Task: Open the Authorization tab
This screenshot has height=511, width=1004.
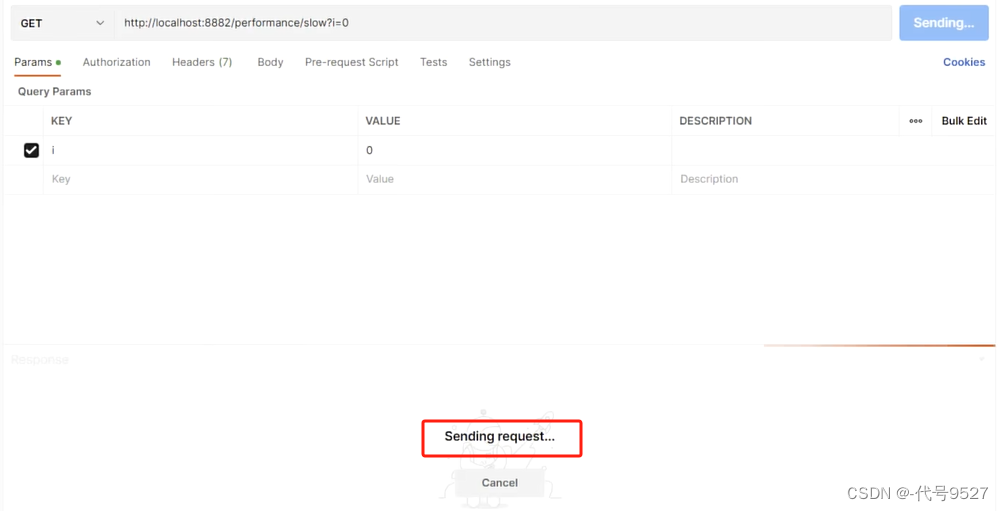Action: pyautogui.click(x=117, y=62)
